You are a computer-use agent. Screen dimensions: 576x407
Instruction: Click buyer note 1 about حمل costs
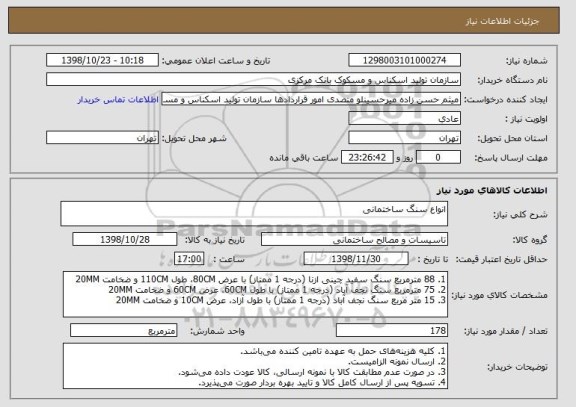[343, 351]
